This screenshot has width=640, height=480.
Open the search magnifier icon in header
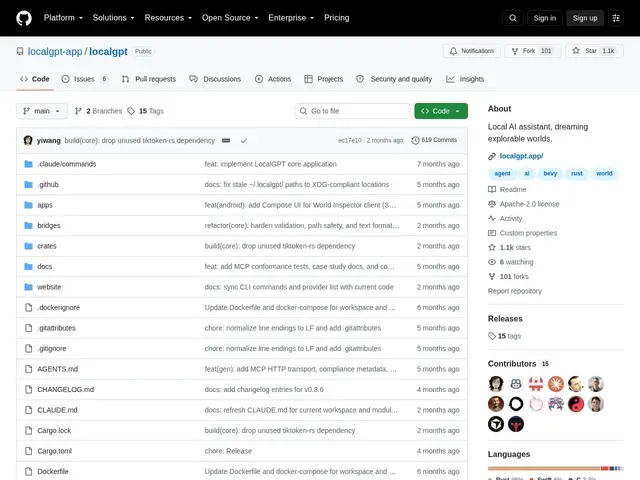[x=513, y=18]
